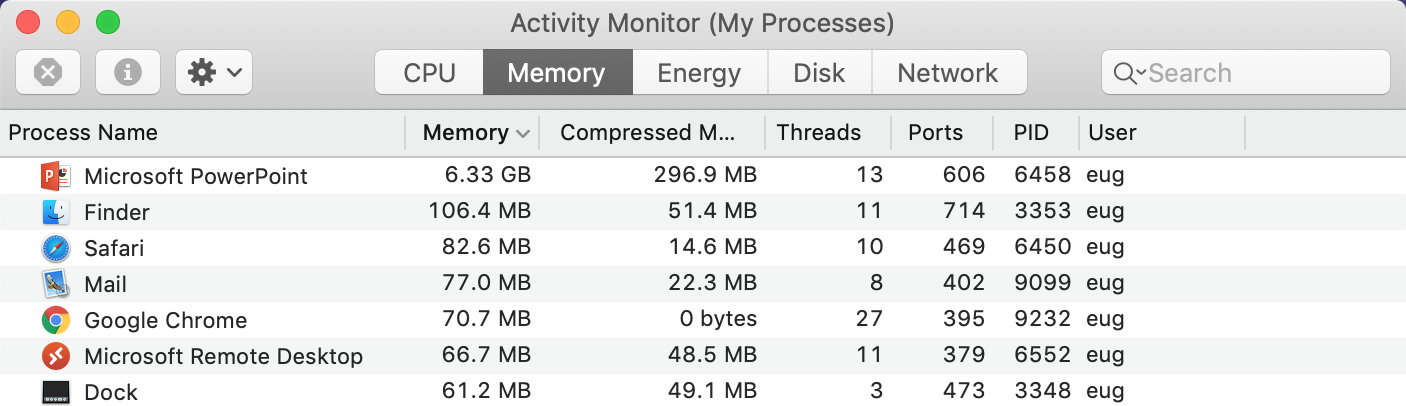Click the Quit Process stop button

(48, 72)
